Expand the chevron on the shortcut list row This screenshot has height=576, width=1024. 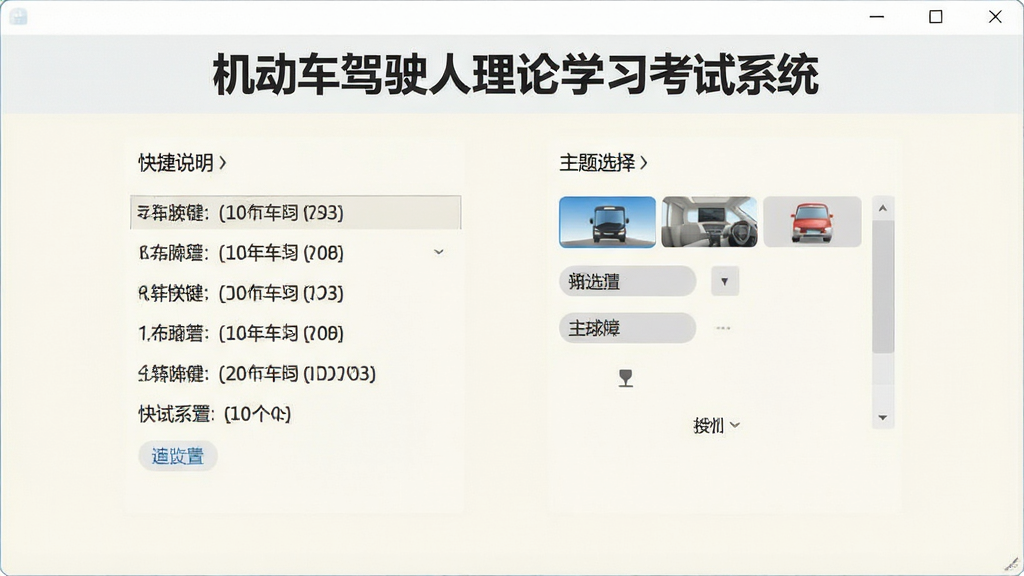(x=439, y=252)
